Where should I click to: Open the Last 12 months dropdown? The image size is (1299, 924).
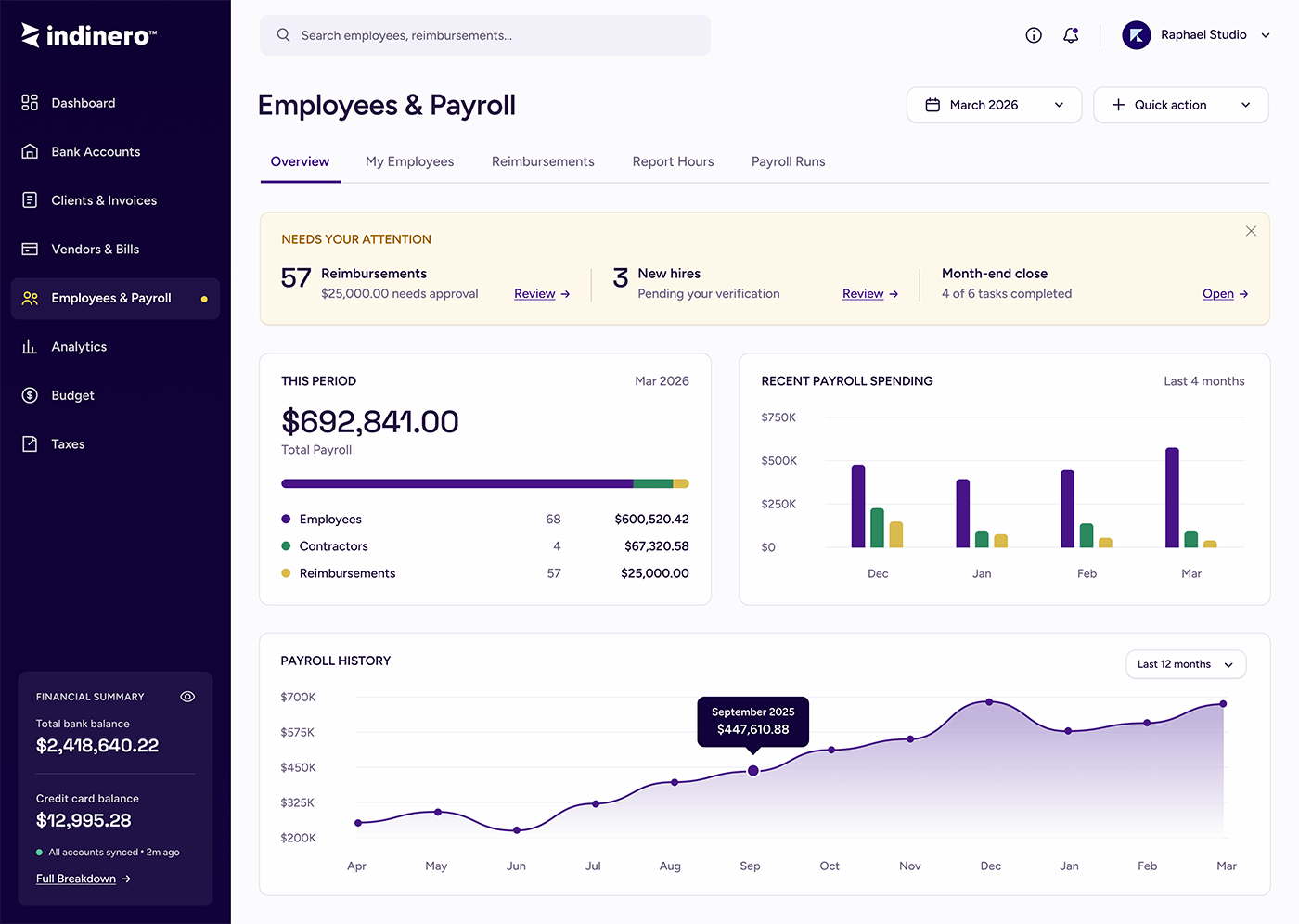tap(1186, 664)
